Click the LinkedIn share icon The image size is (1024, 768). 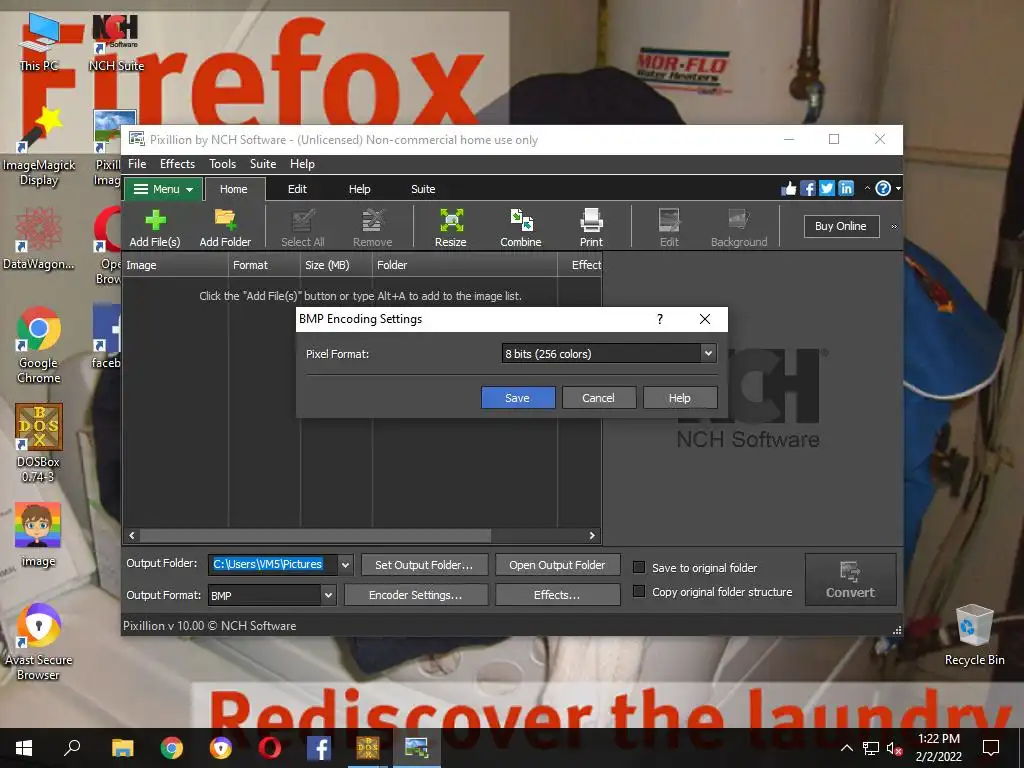click(x=846, y=189)
